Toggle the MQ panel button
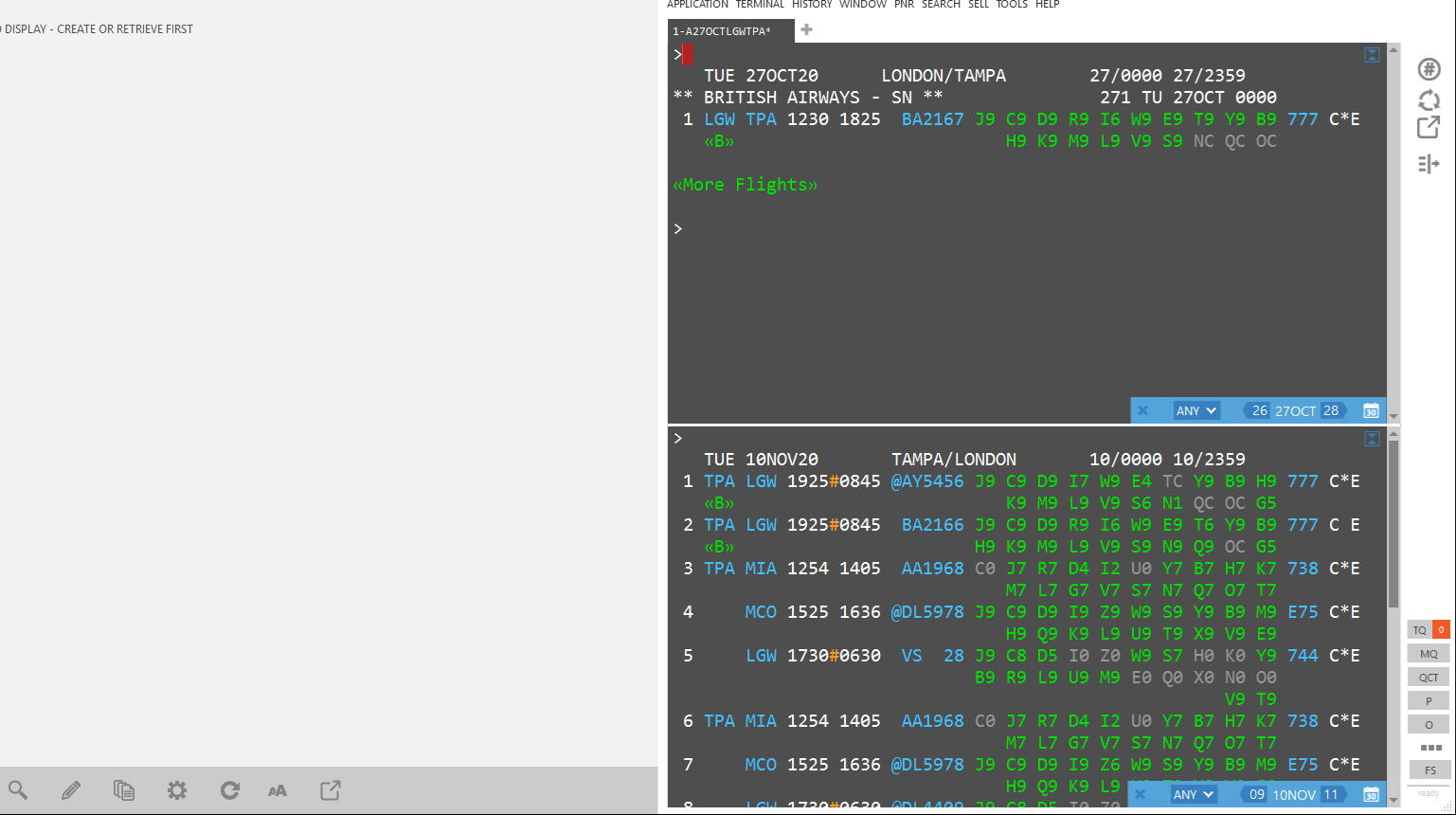 pos(1429,653)
